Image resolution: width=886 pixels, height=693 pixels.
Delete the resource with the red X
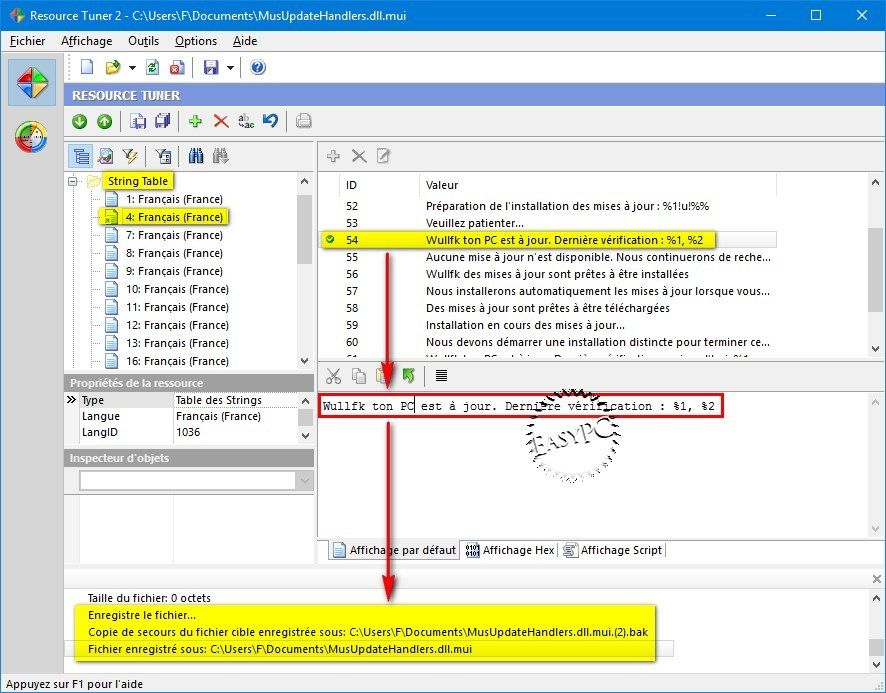tap(221, 121)
